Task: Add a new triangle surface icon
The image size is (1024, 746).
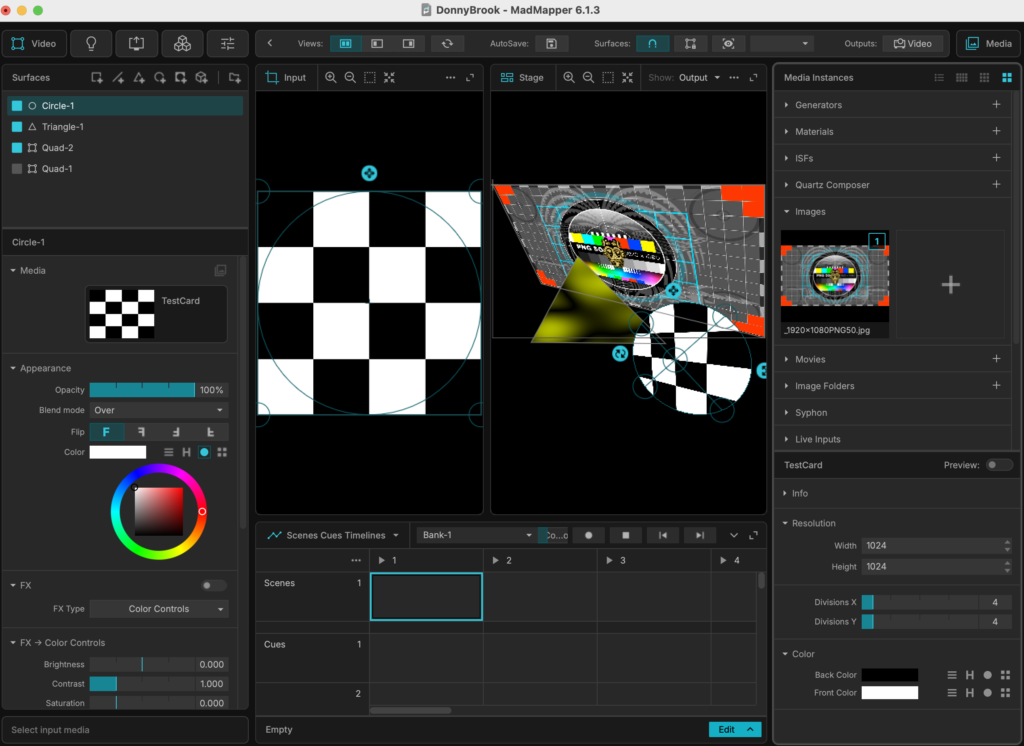Action: coord(139,78)
